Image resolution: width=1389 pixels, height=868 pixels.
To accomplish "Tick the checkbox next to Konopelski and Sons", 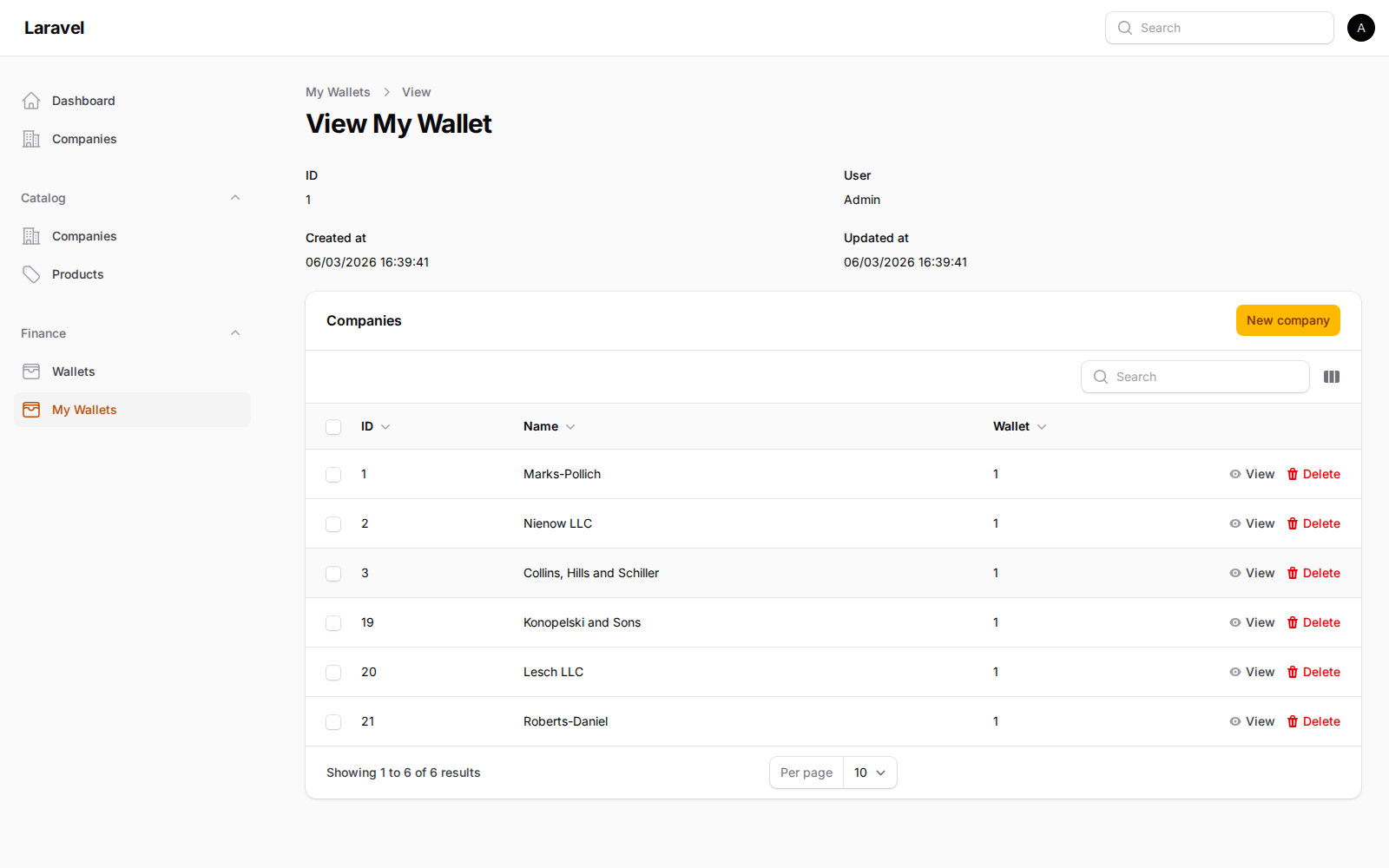I will click(333, 622).
